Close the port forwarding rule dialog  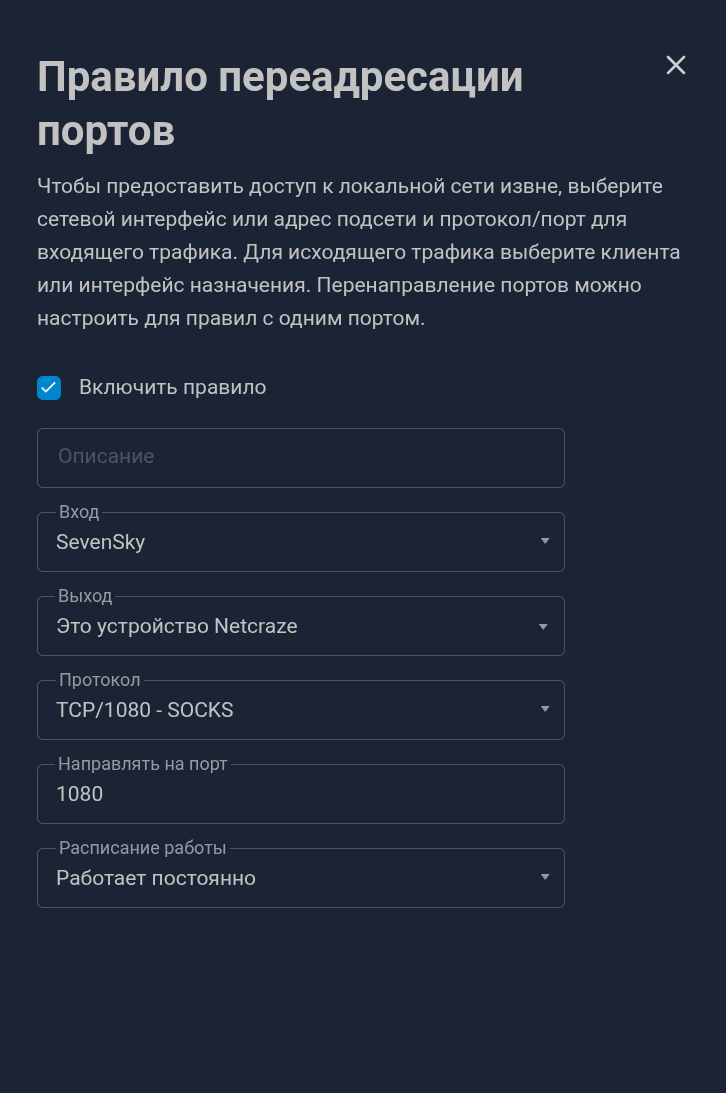point(676,65)
